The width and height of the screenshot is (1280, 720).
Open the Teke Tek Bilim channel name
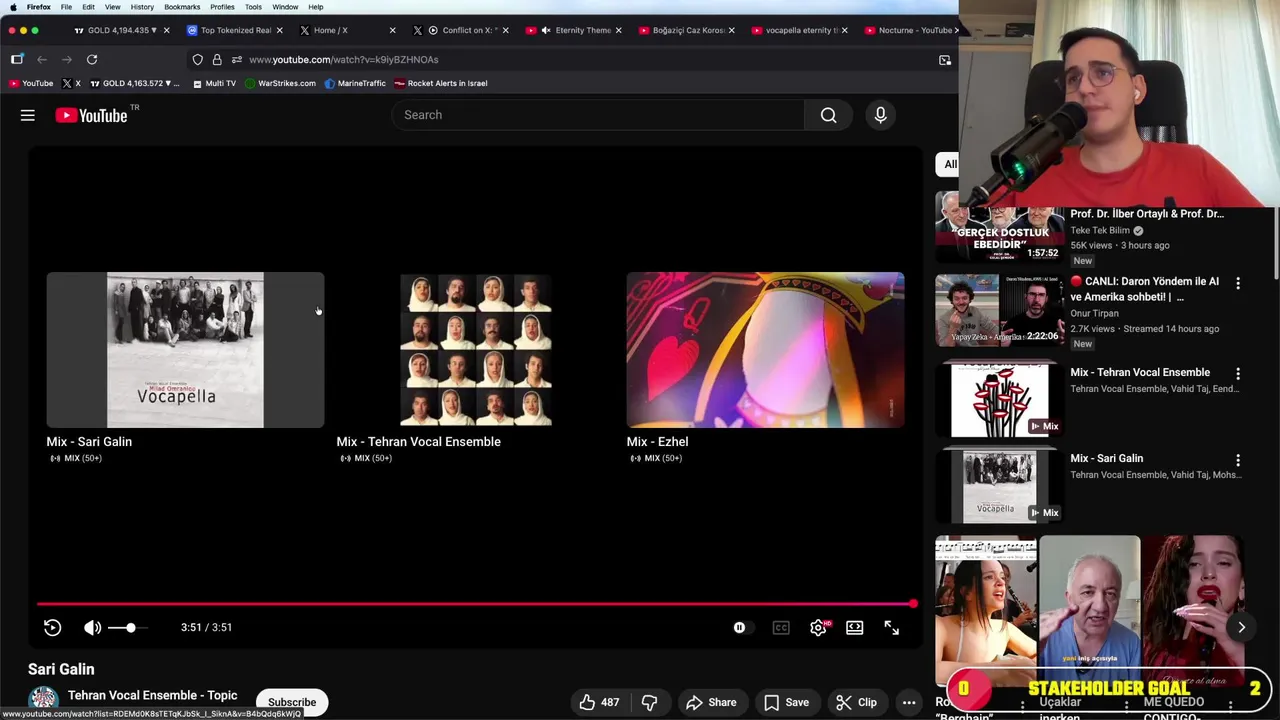[x=1100, y=230]
